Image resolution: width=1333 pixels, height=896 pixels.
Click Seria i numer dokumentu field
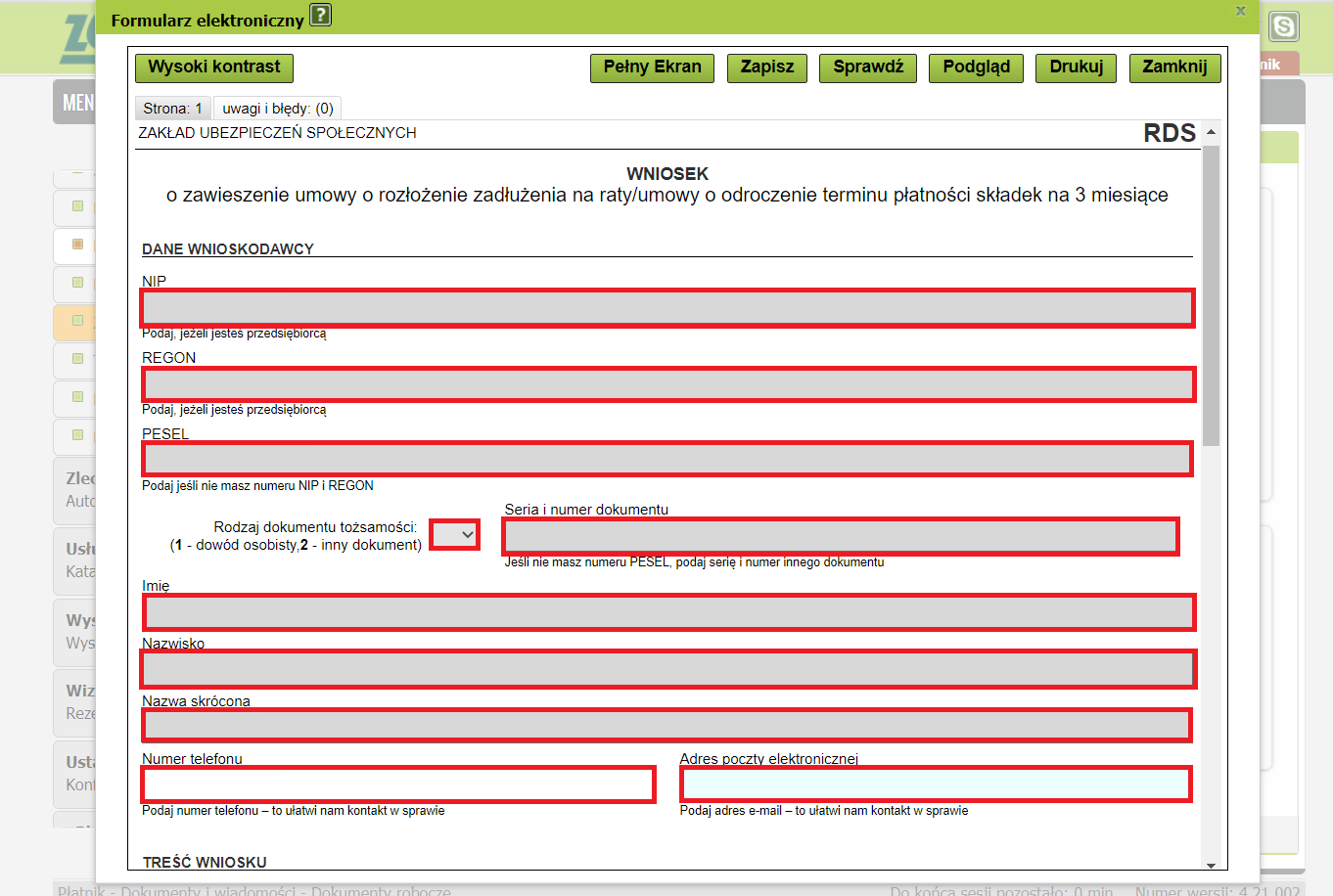click(x=841, y=536)
